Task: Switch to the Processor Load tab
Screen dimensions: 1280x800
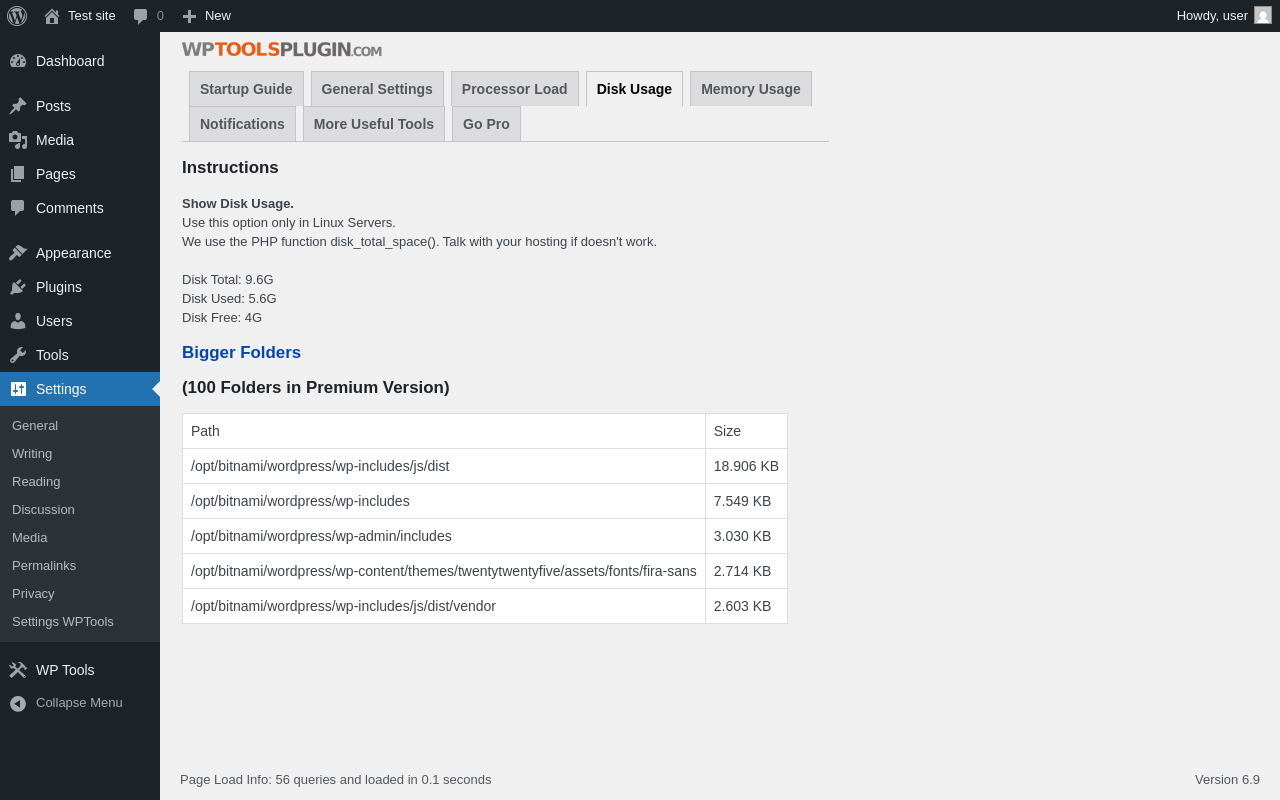Action: tap(514, 89)
